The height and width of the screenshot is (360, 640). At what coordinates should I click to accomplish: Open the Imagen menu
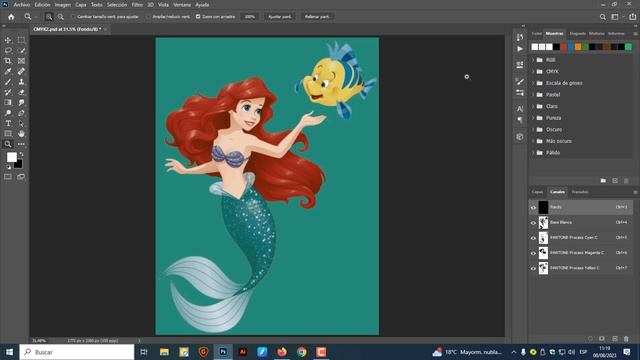pyautogui.click(x=62, y=5)
